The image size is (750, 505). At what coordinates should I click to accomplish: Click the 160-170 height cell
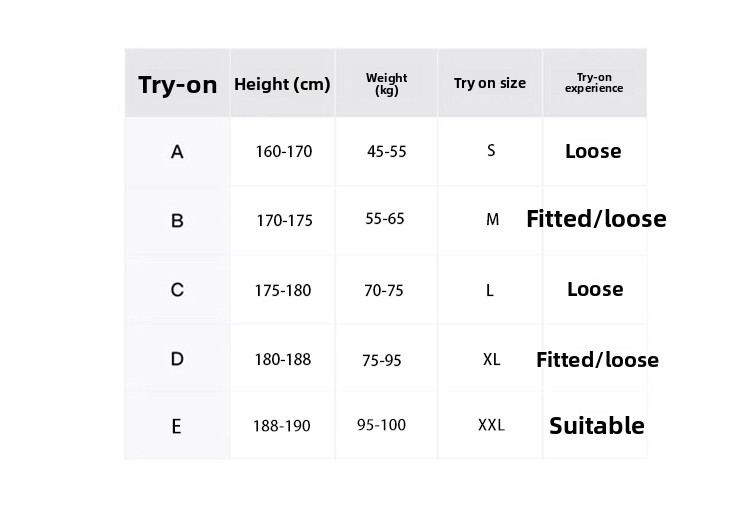(x=283, y=152)
